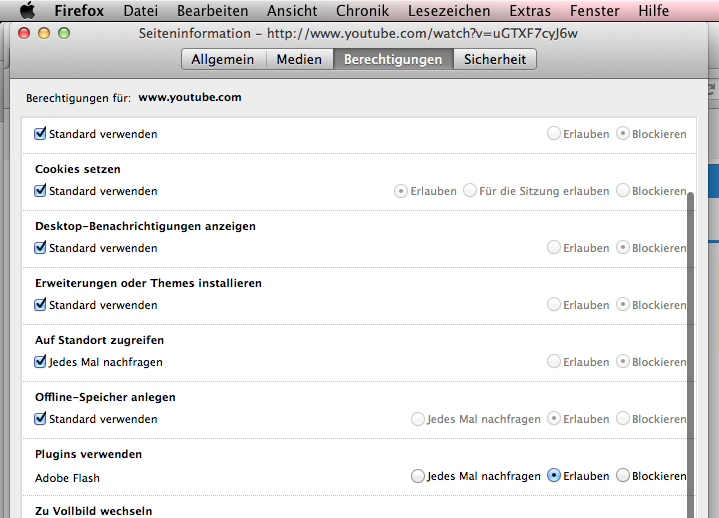Uncheck Jedes Mal nachfragen for Standort
The width and height of the screenshot is (719, 518).
click(x=41, y=362)
